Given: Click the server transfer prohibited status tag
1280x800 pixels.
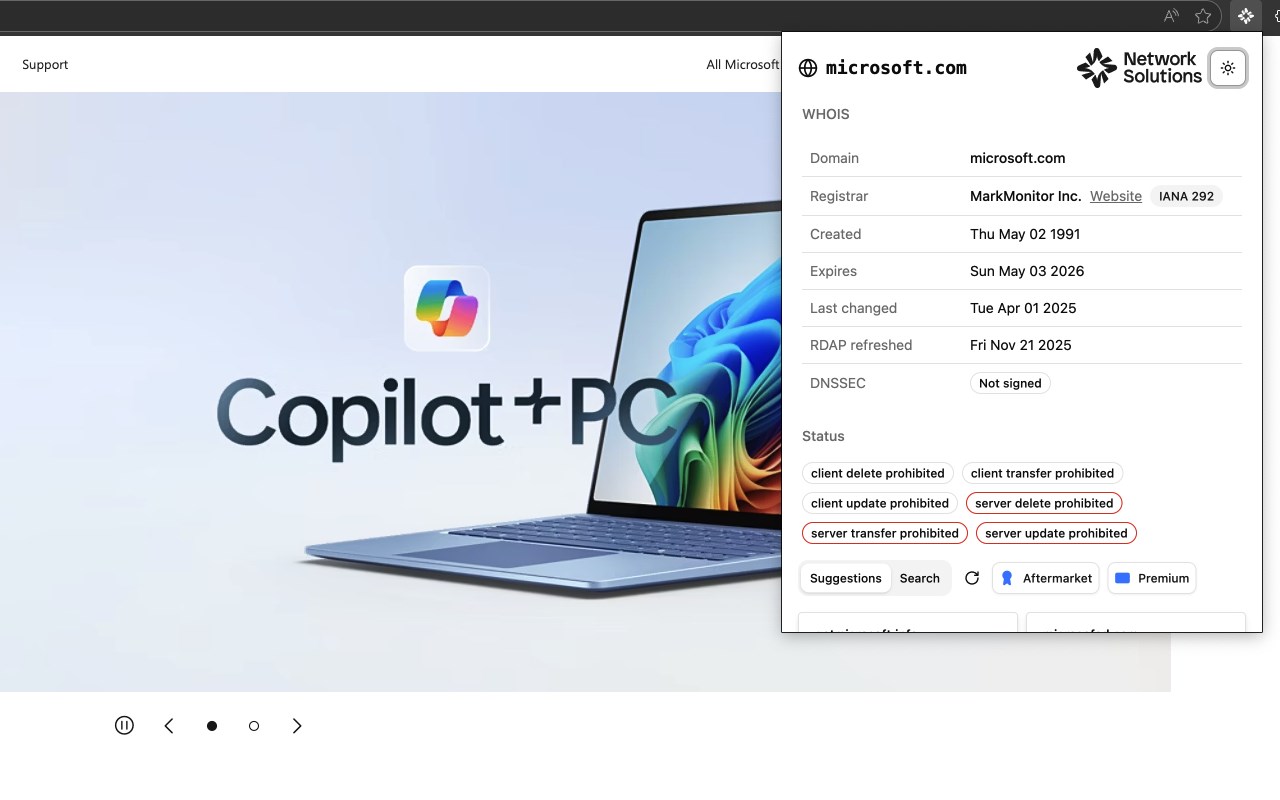Looking at the screenshot, I should point(885,533).
